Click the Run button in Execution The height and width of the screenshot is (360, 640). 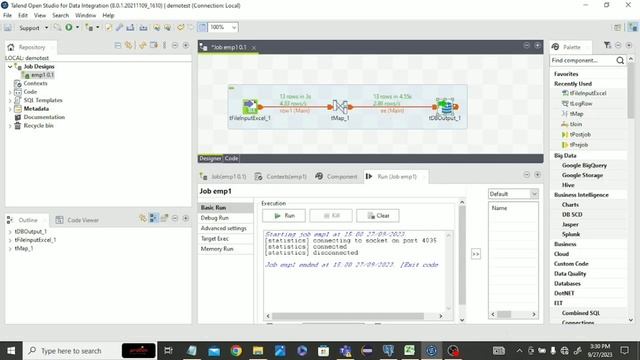tap(284, 216)
